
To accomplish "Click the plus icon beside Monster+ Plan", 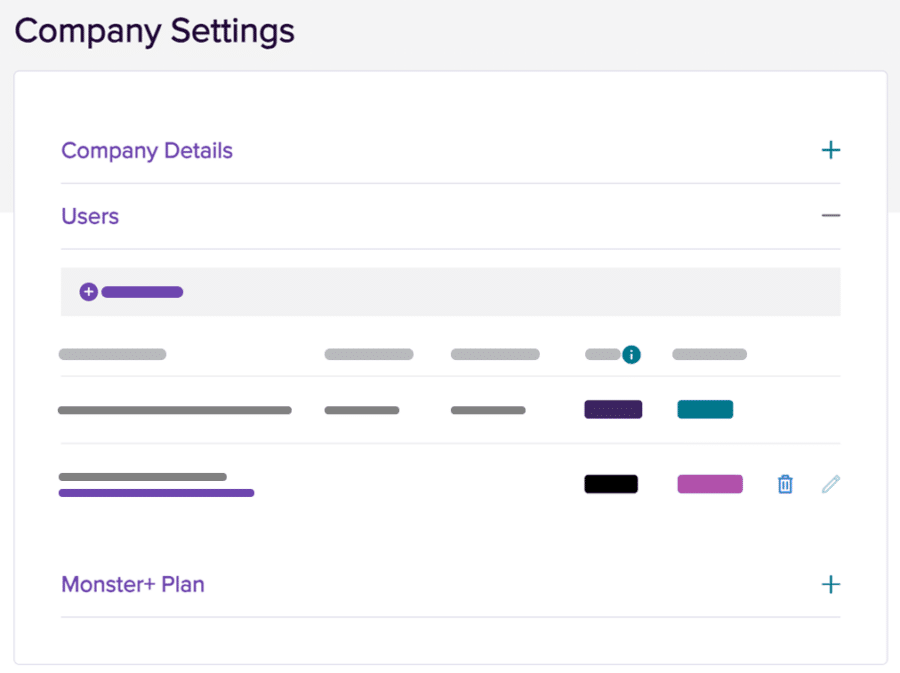I will coord(831,584).
